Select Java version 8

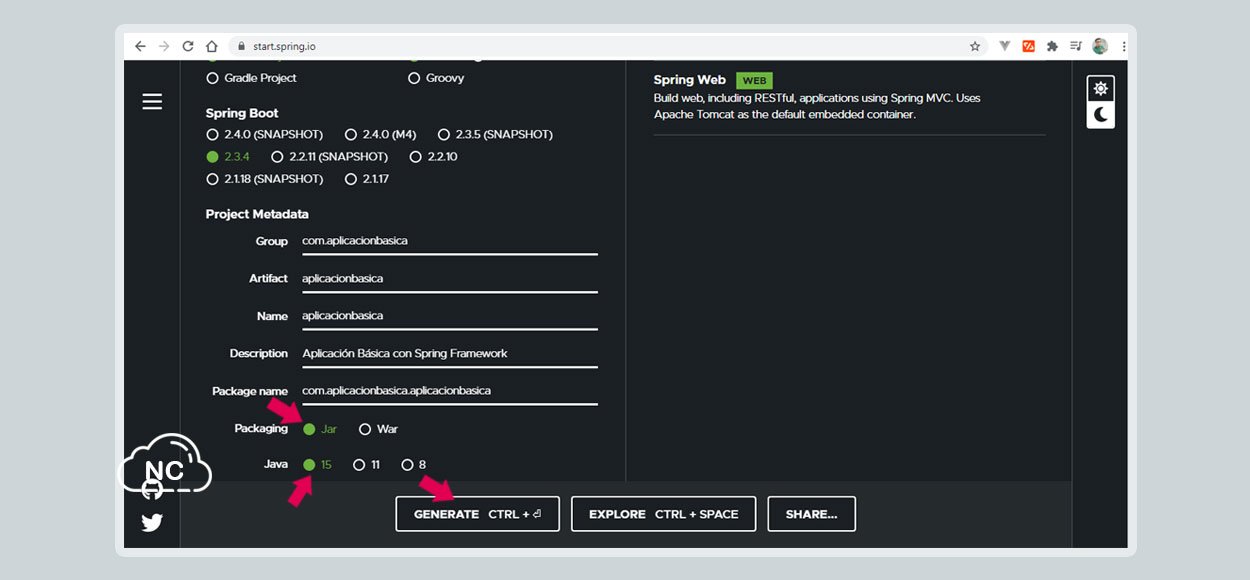pyautogui.click(x=414, y=465)
